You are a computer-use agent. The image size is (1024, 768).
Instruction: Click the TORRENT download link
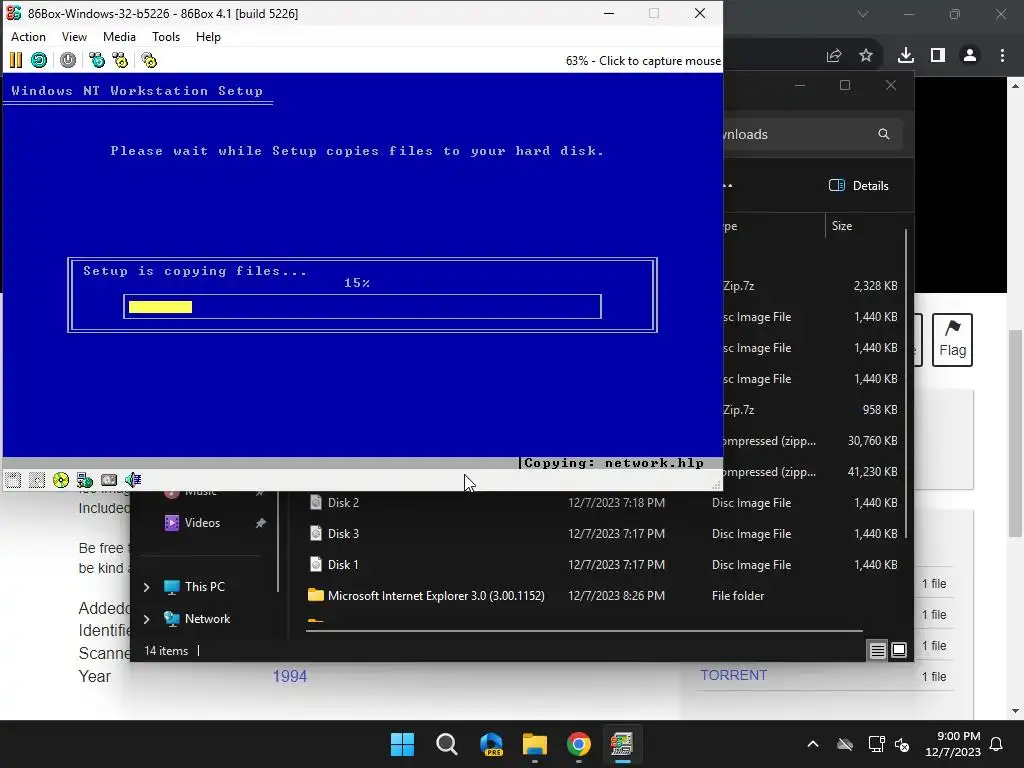click(733, 675)
